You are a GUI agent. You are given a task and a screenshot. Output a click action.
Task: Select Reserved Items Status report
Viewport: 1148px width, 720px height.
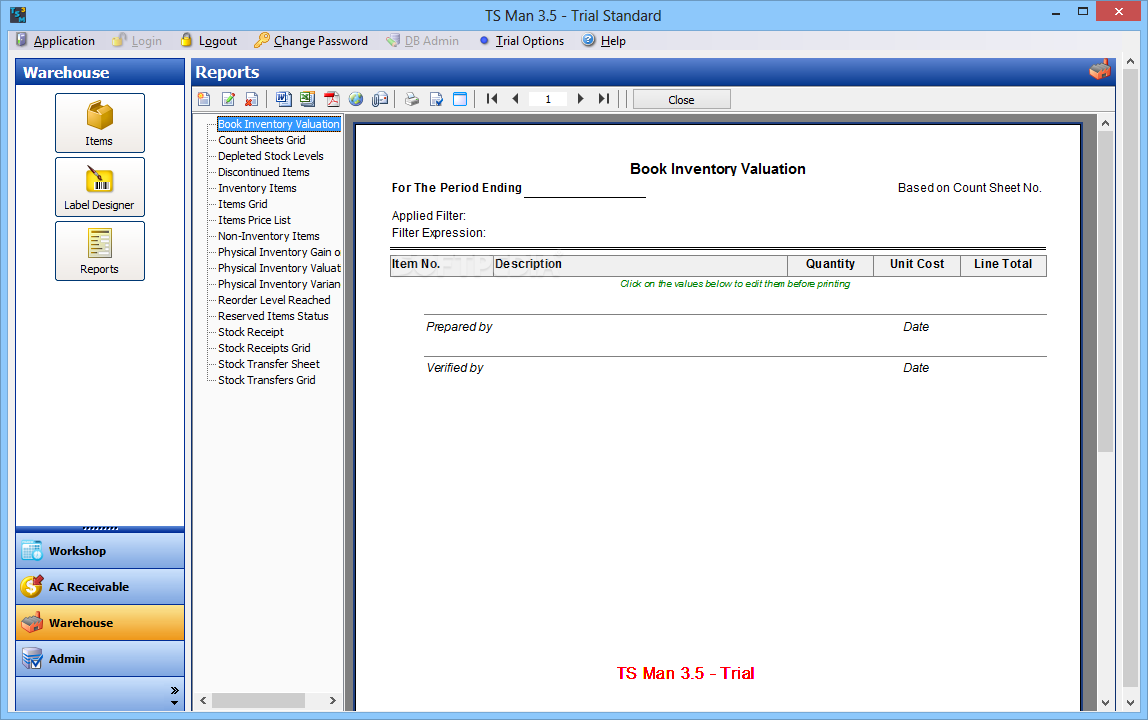(273, 316)
